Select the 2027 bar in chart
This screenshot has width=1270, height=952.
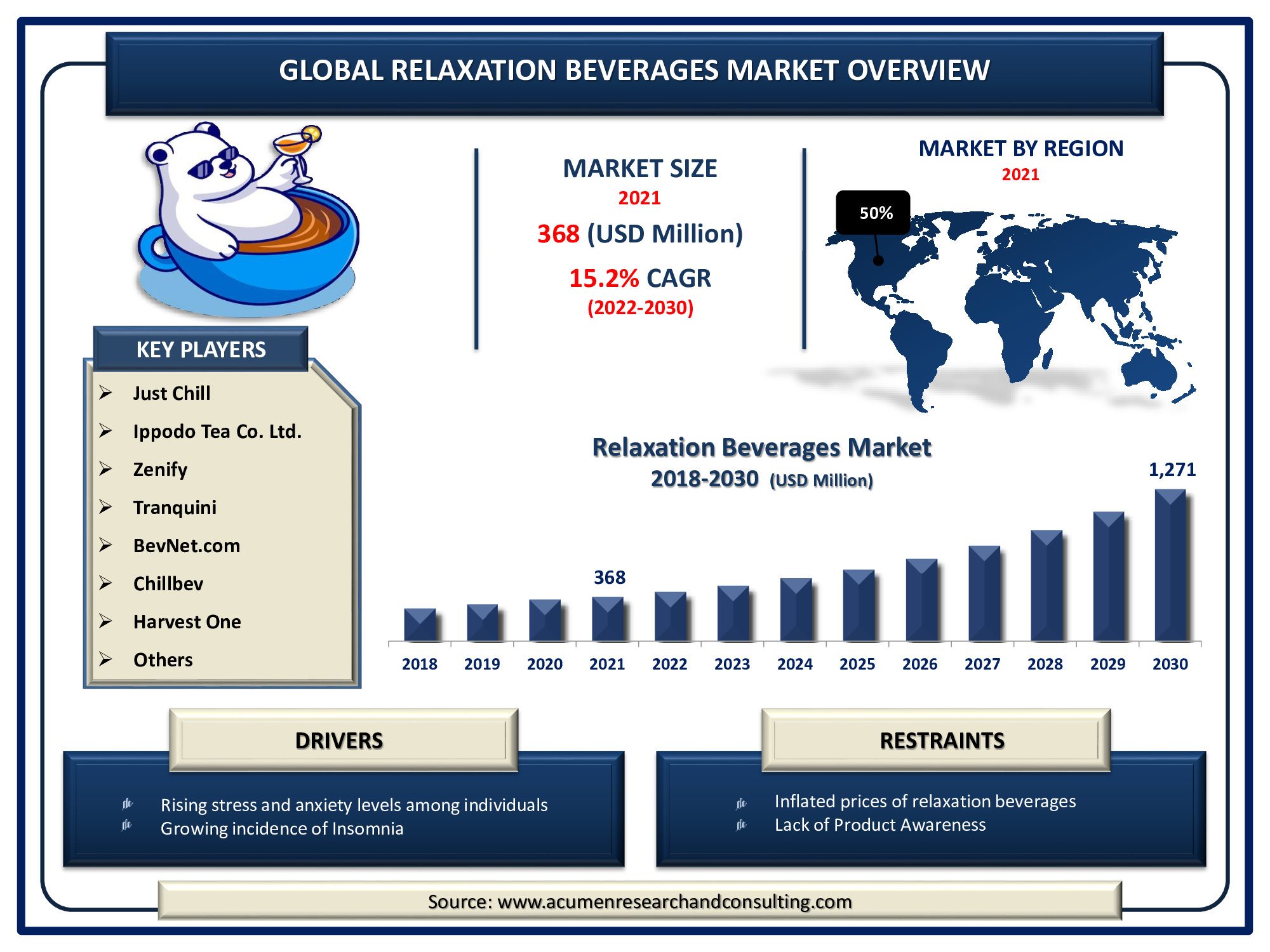pos(984,593)
